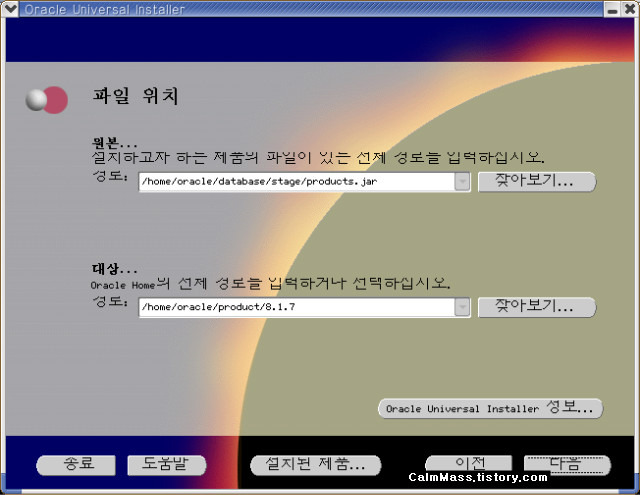Close the Oracle Universal Installer window

[x=630, y=9]
